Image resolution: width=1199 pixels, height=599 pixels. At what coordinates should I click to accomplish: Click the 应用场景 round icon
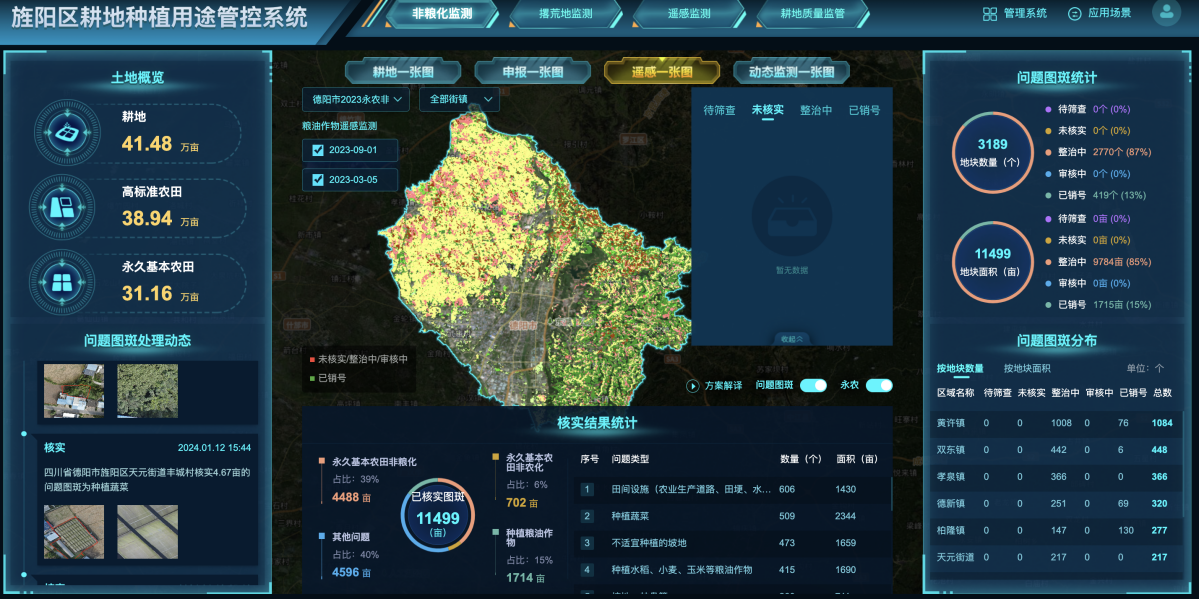[1075, 14]
